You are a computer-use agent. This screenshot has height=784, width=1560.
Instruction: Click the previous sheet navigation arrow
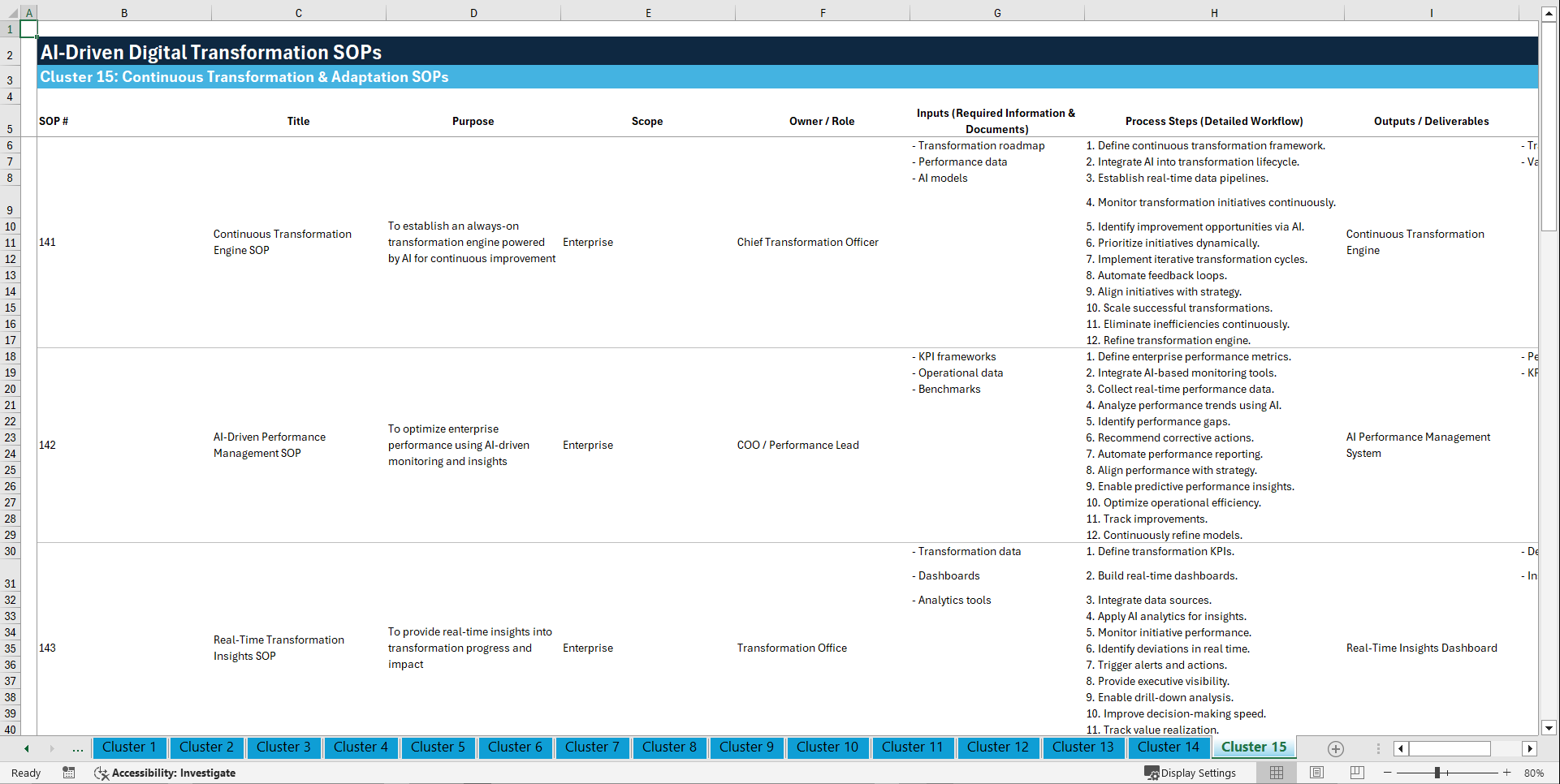pyautogui.click(x=26, y=748)
